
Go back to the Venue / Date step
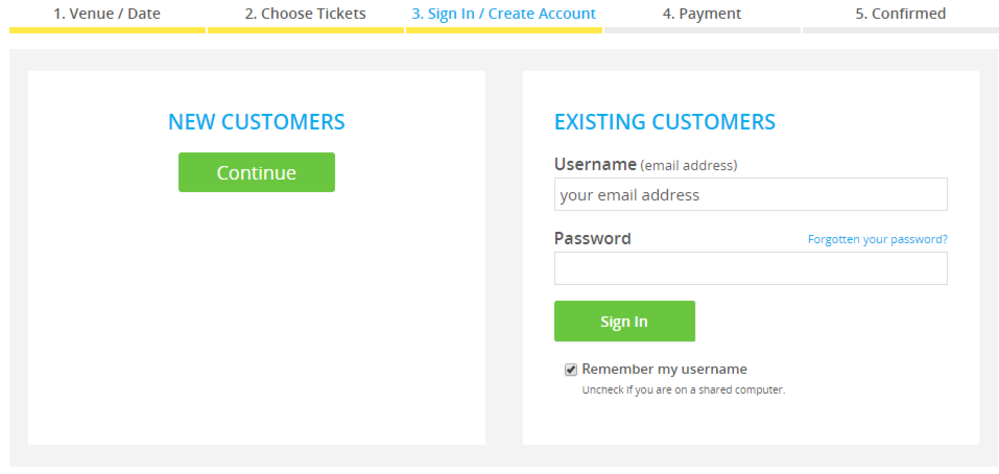click(107, 14)
